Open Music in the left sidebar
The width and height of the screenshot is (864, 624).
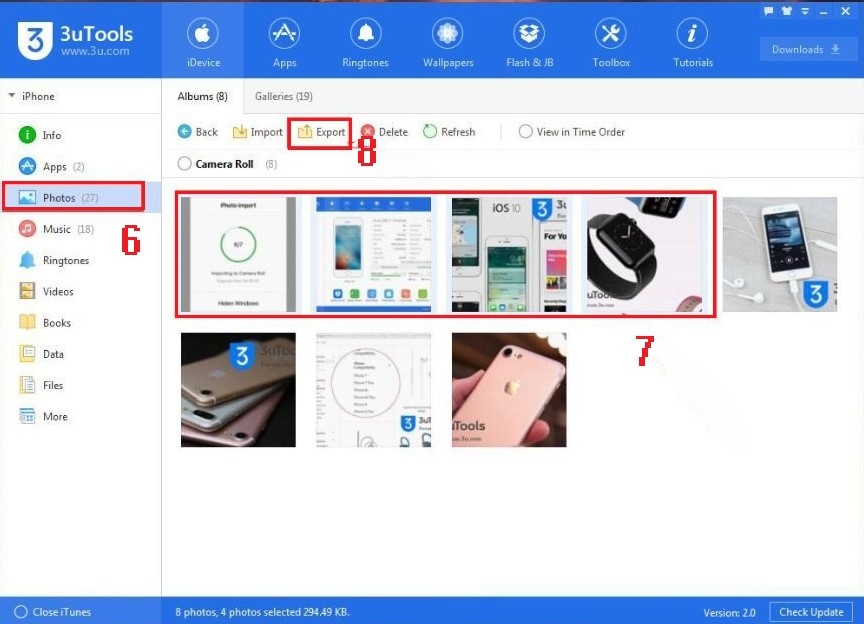point(57,229)
